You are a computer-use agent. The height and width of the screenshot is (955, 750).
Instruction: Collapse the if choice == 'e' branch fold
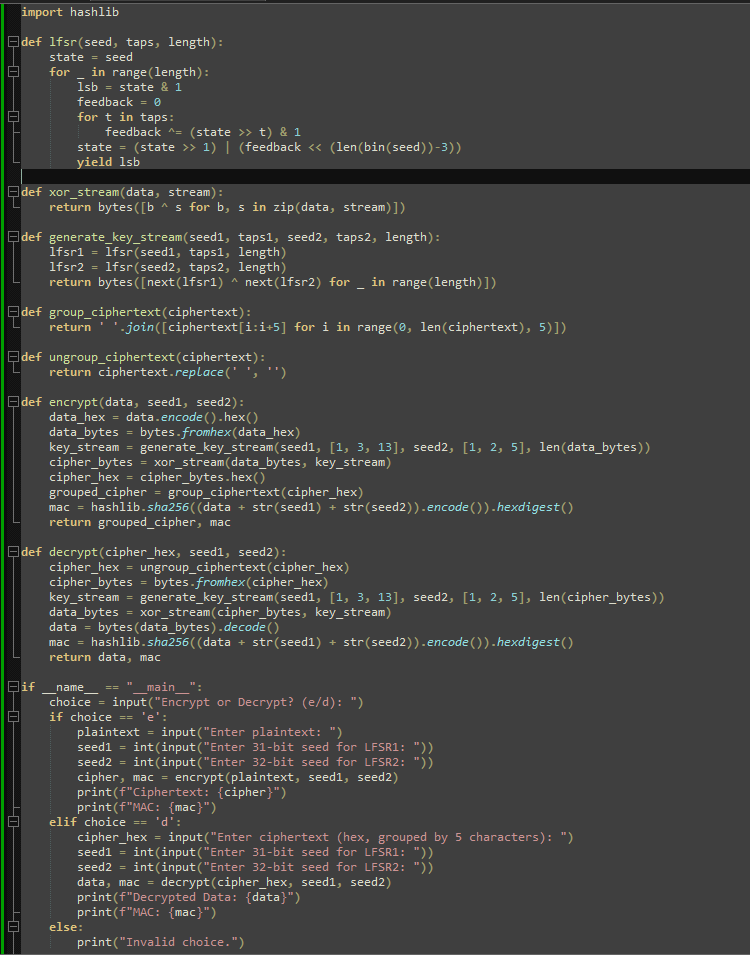point(13,717)
